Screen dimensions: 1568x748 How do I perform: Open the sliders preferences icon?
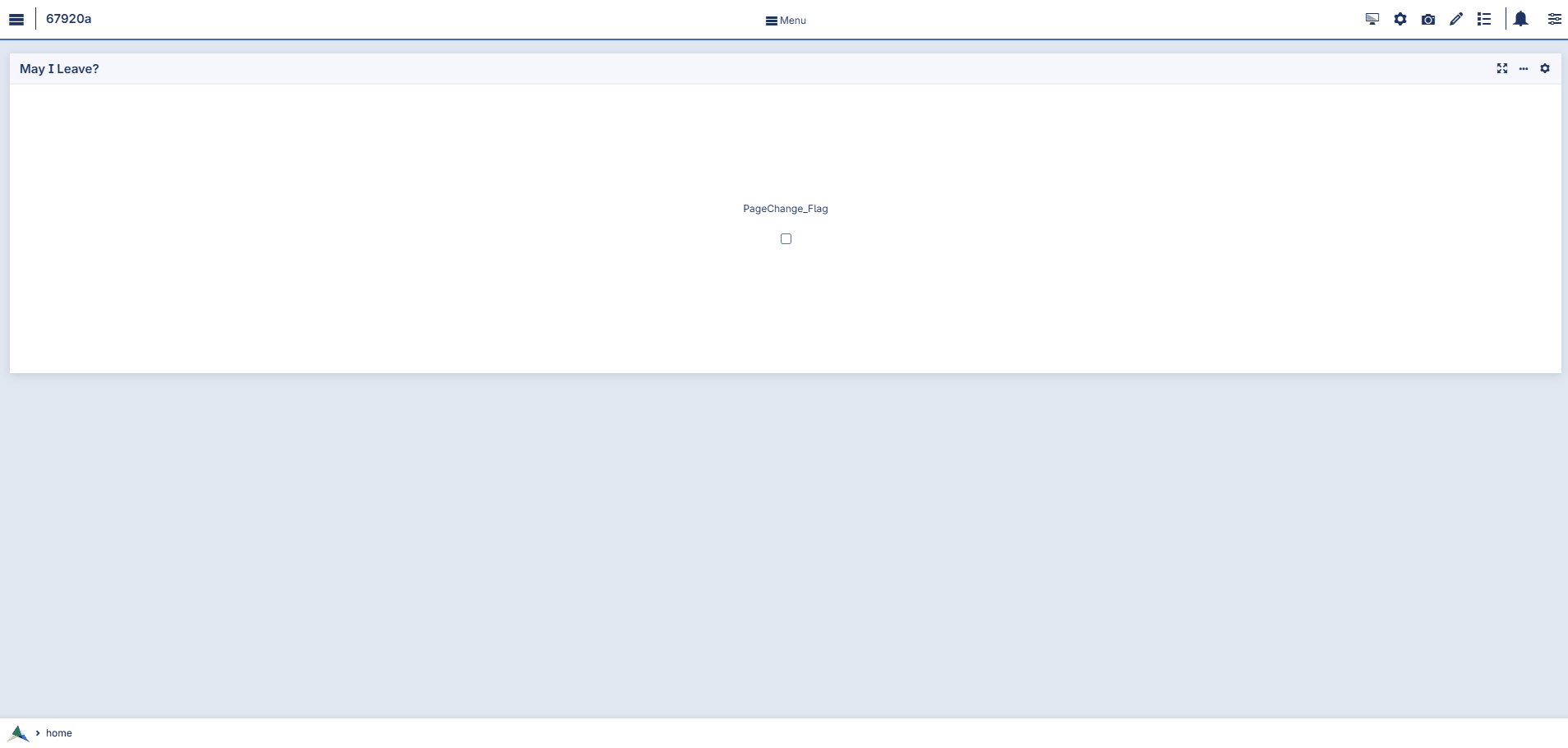(x=1555, y=19)
